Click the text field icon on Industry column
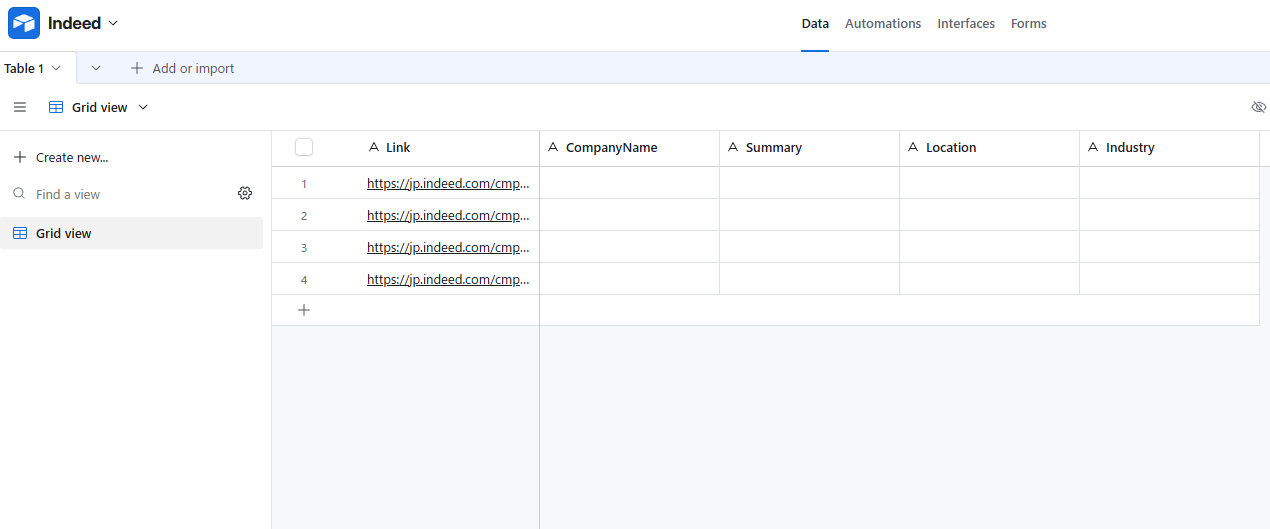Screen dimensions: 1270x529 click(1093, 147)
